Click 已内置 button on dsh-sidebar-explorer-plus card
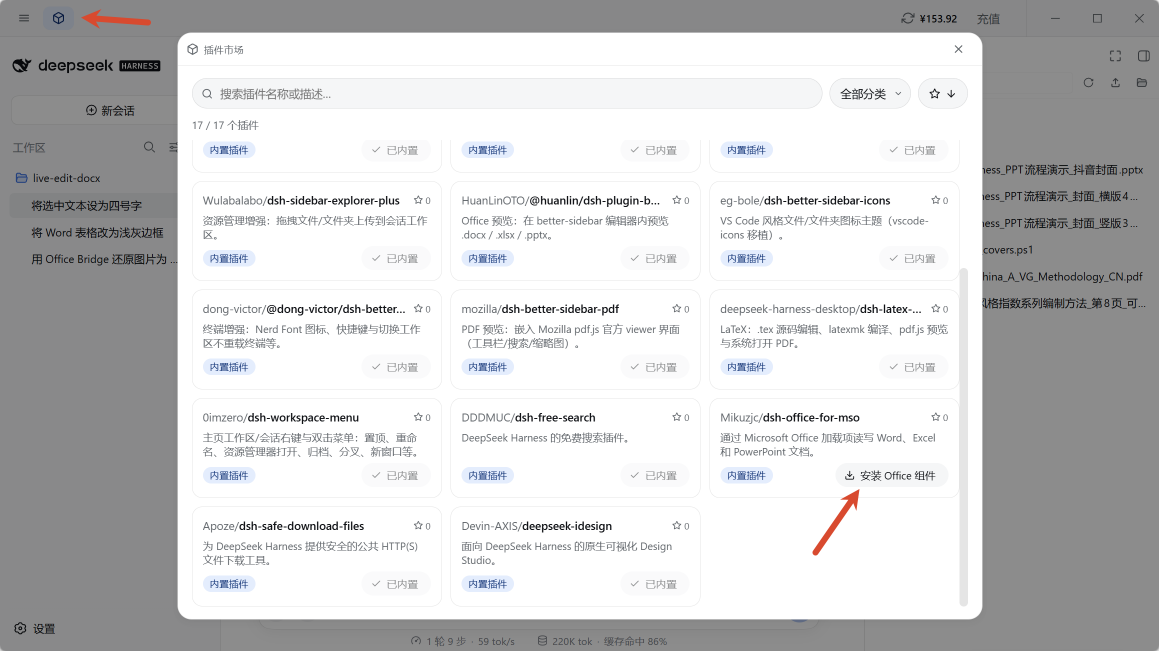 pyautogui.click(x=395, y=259)
